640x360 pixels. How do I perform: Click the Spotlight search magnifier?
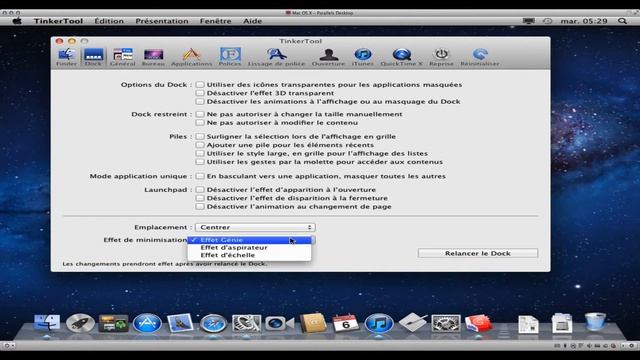[x=622, y=21]
